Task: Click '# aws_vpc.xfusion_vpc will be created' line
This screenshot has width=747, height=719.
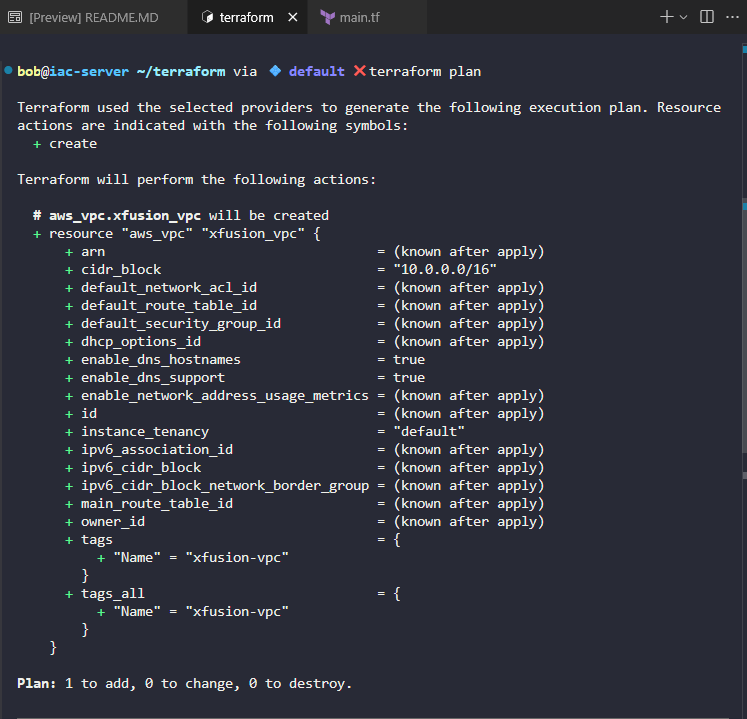Action: 181,215
